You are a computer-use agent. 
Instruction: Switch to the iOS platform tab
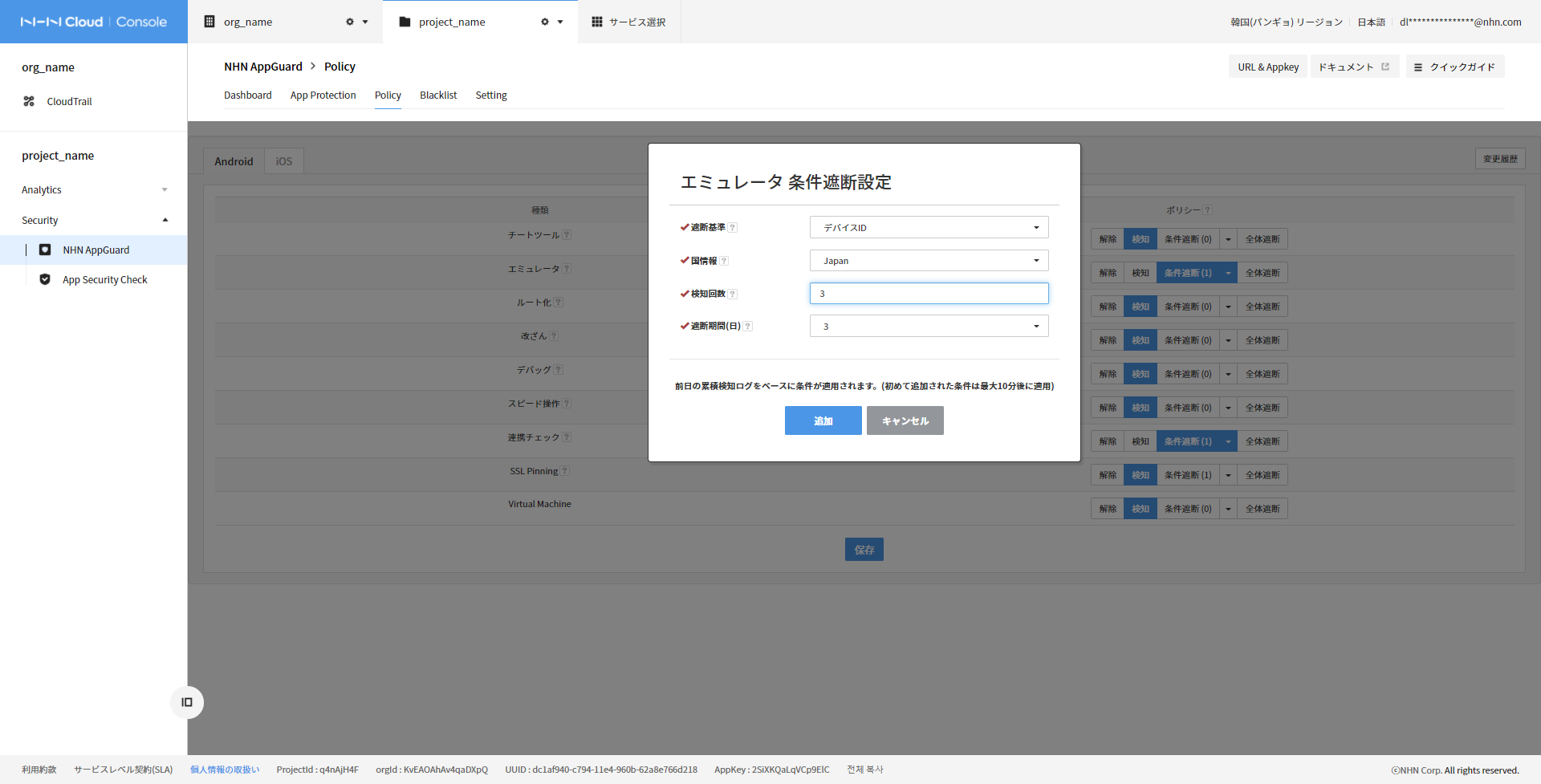click(x=284, y=161)
